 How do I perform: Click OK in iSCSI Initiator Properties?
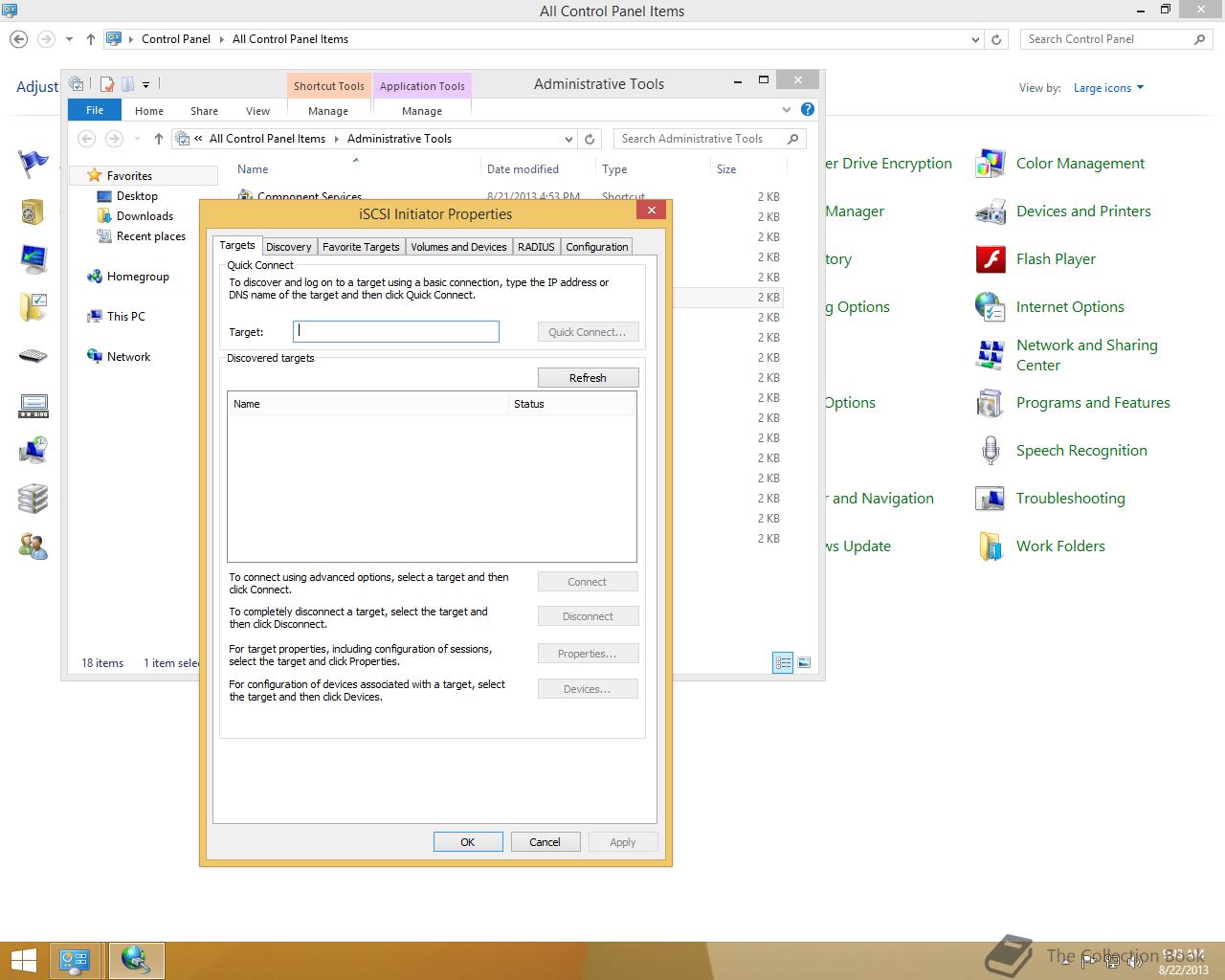(x=468, y=842)
